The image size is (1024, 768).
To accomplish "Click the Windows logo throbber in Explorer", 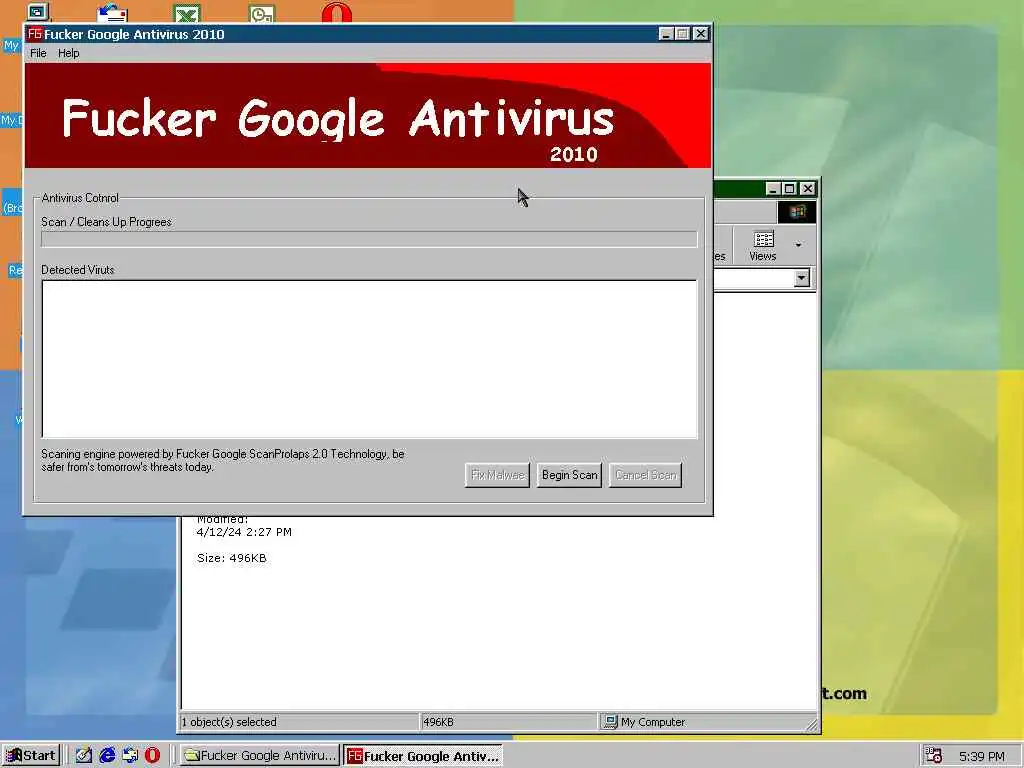I will click(x=797, y=212).
